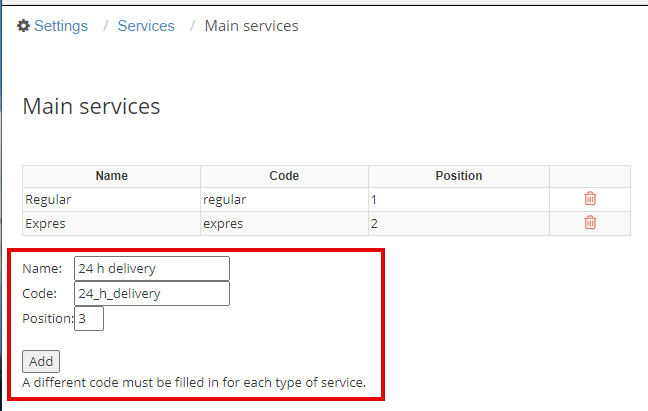Select the regular code cell

coord(284,200)
